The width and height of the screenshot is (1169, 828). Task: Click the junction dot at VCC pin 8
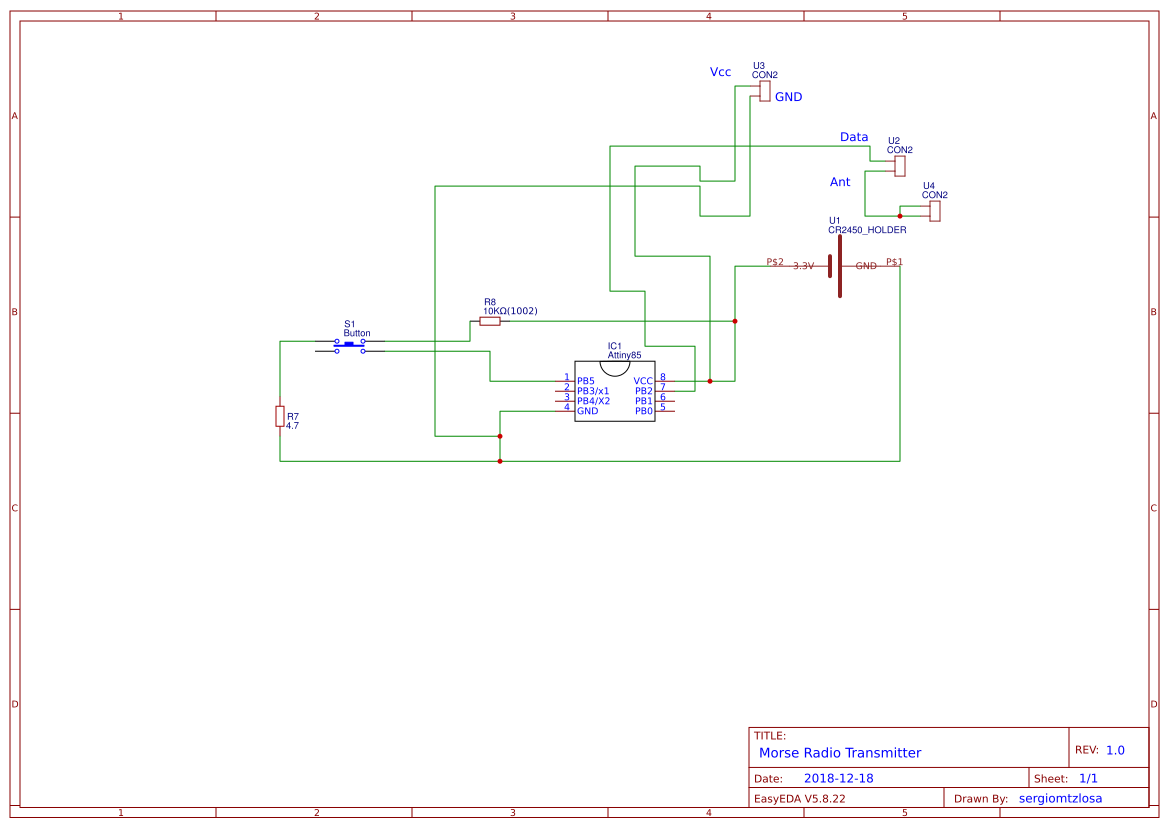(x=710, y=381)
